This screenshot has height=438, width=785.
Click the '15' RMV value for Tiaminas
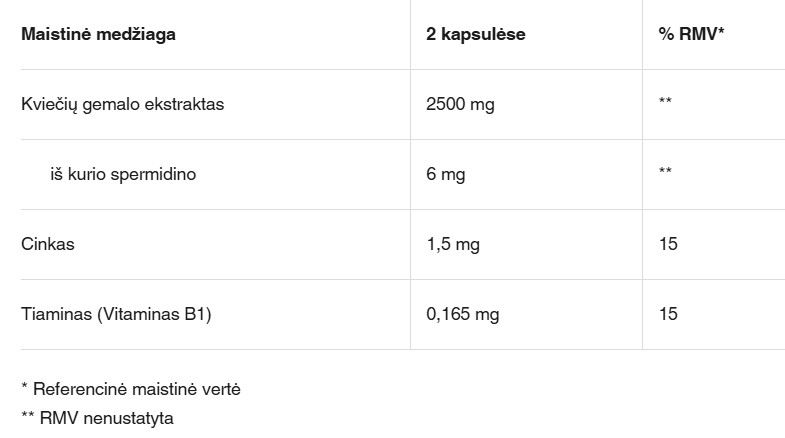668,314
